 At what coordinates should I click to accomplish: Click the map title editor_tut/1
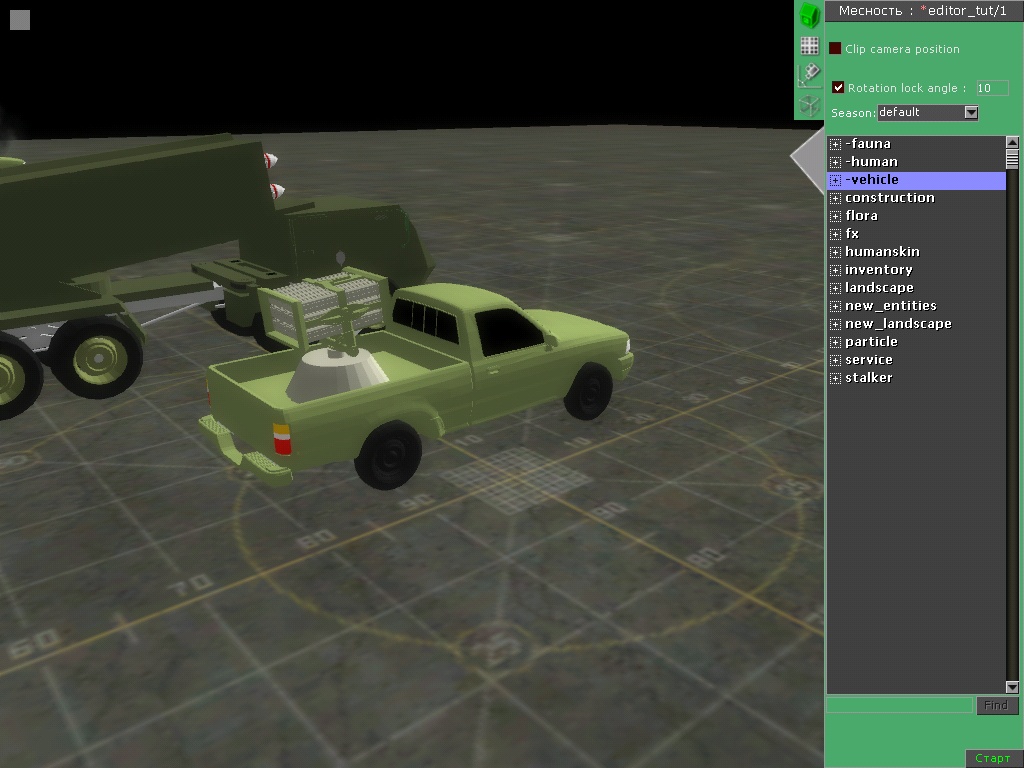pos(967,11)
